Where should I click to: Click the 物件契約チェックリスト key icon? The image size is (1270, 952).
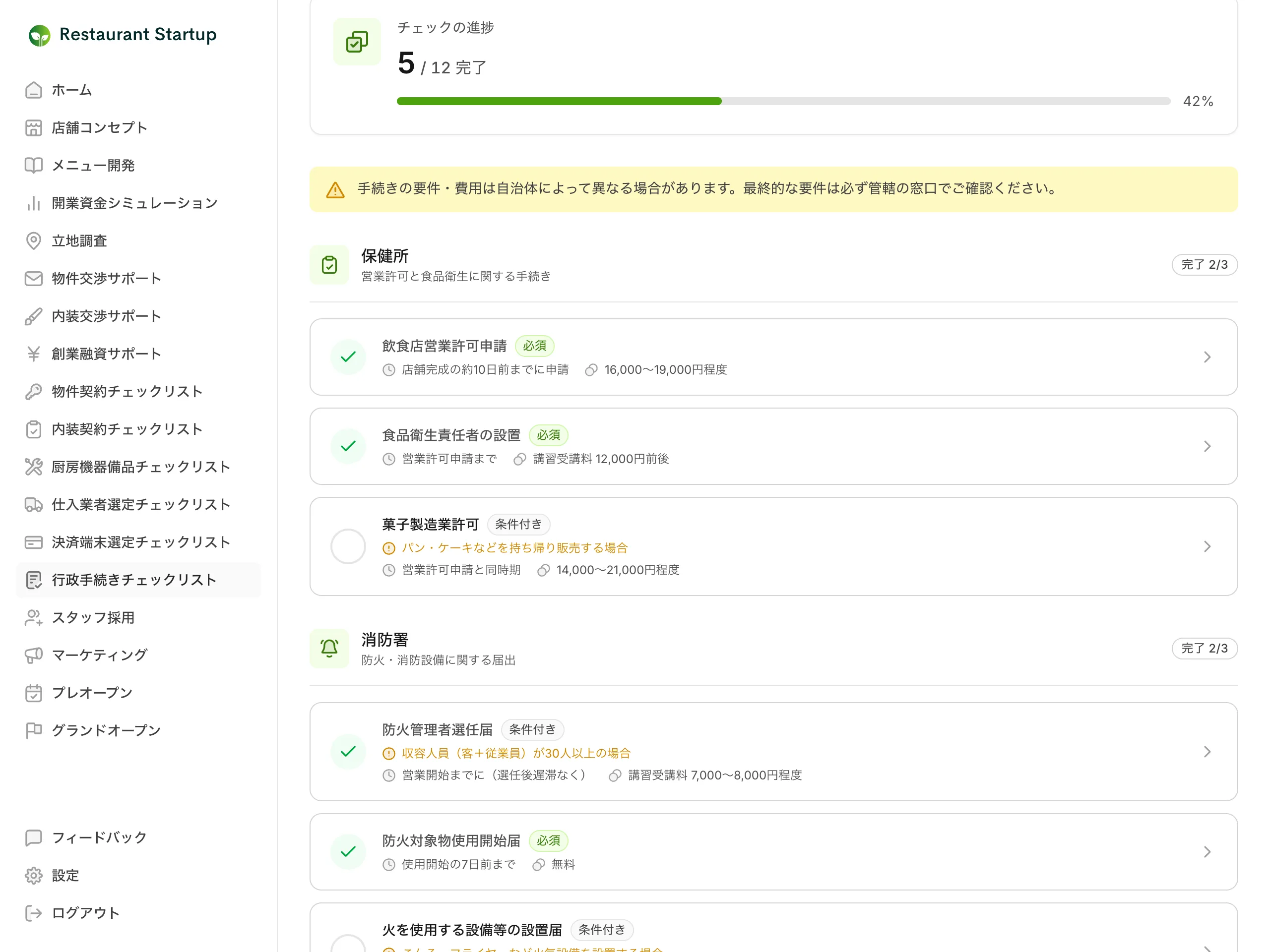[34, 391]
